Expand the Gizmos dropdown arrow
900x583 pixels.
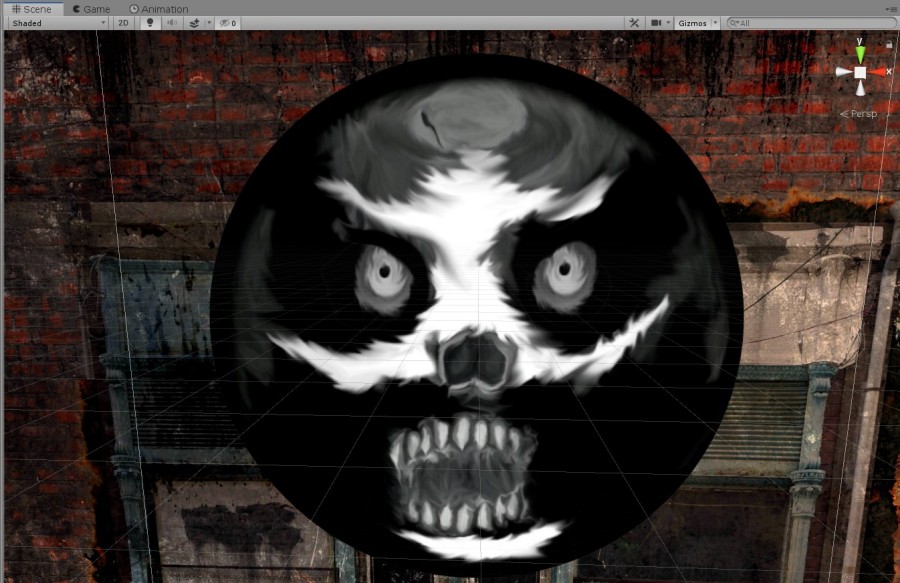coord(715,22)
